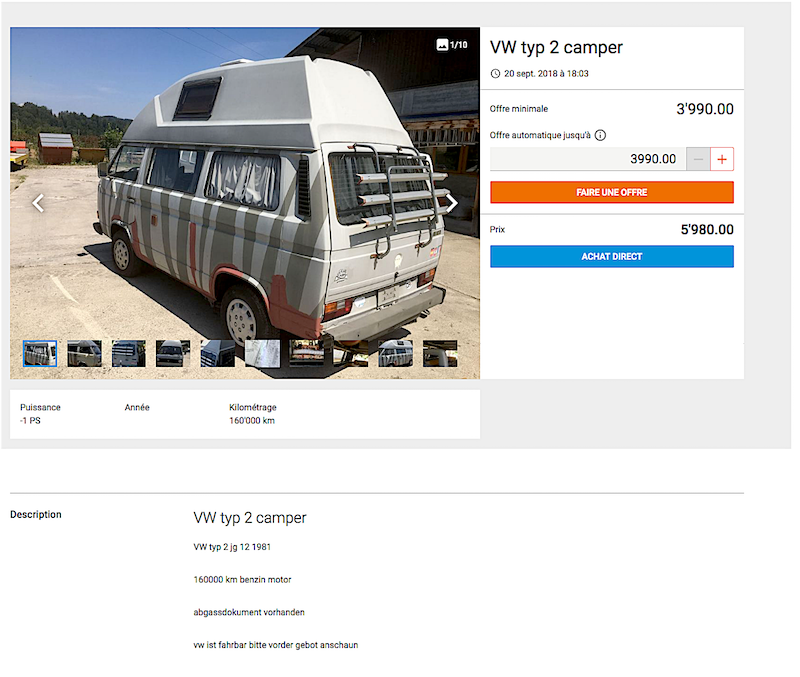Screen dimensions: 800x677
Task: Click the FAIRE UNE OFFRE button
Action: [612, 192]
